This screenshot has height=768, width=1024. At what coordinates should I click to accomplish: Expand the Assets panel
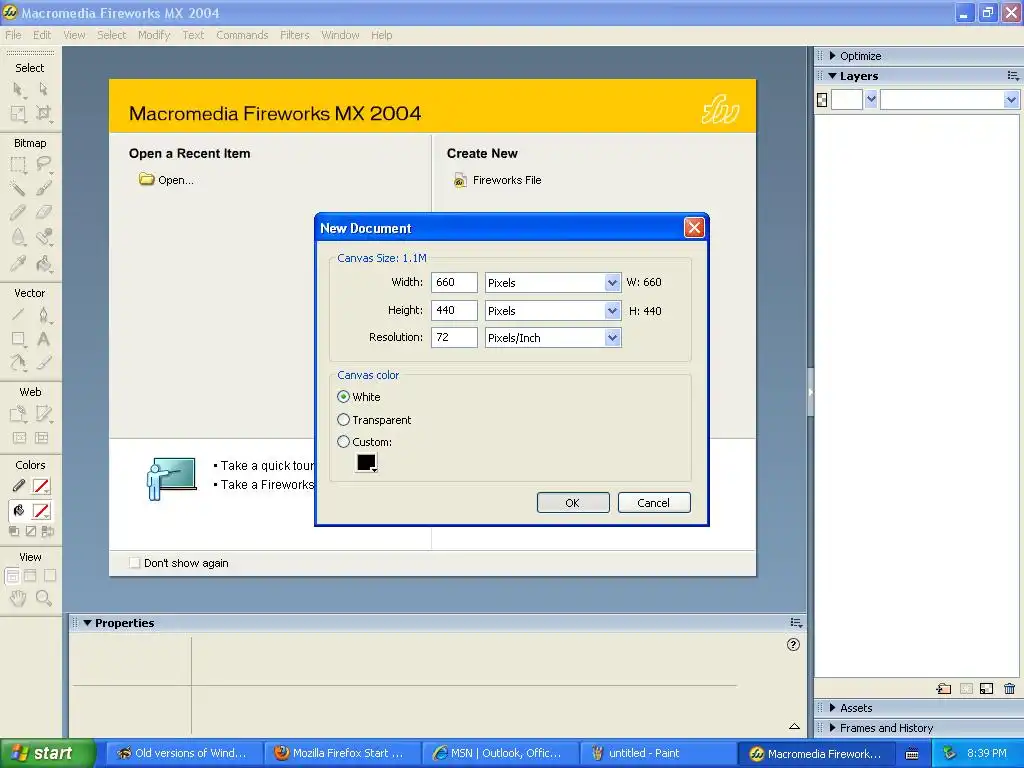(833, 707)
